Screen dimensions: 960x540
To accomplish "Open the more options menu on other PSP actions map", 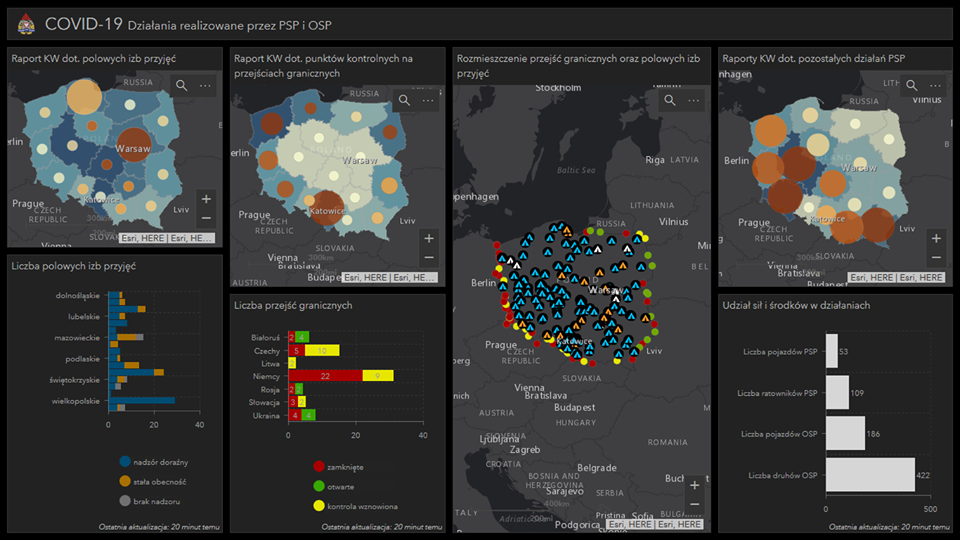I will coord(936,86).
